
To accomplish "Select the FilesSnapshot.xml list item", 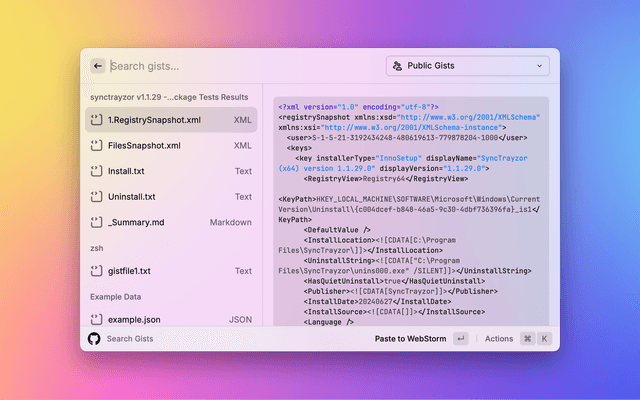I will click(x=170, y=146).
